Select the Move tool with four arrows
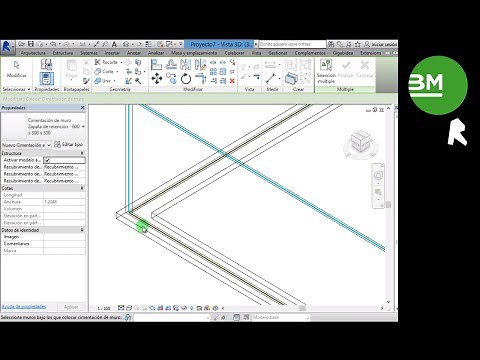Image resolution: width=480 pixels, height=360 pixels. click(156, 79)
